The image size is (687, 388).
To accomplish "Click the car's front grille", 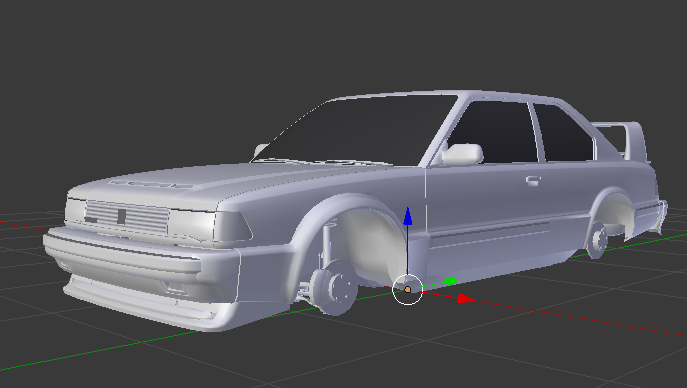I will click(127, 217).
